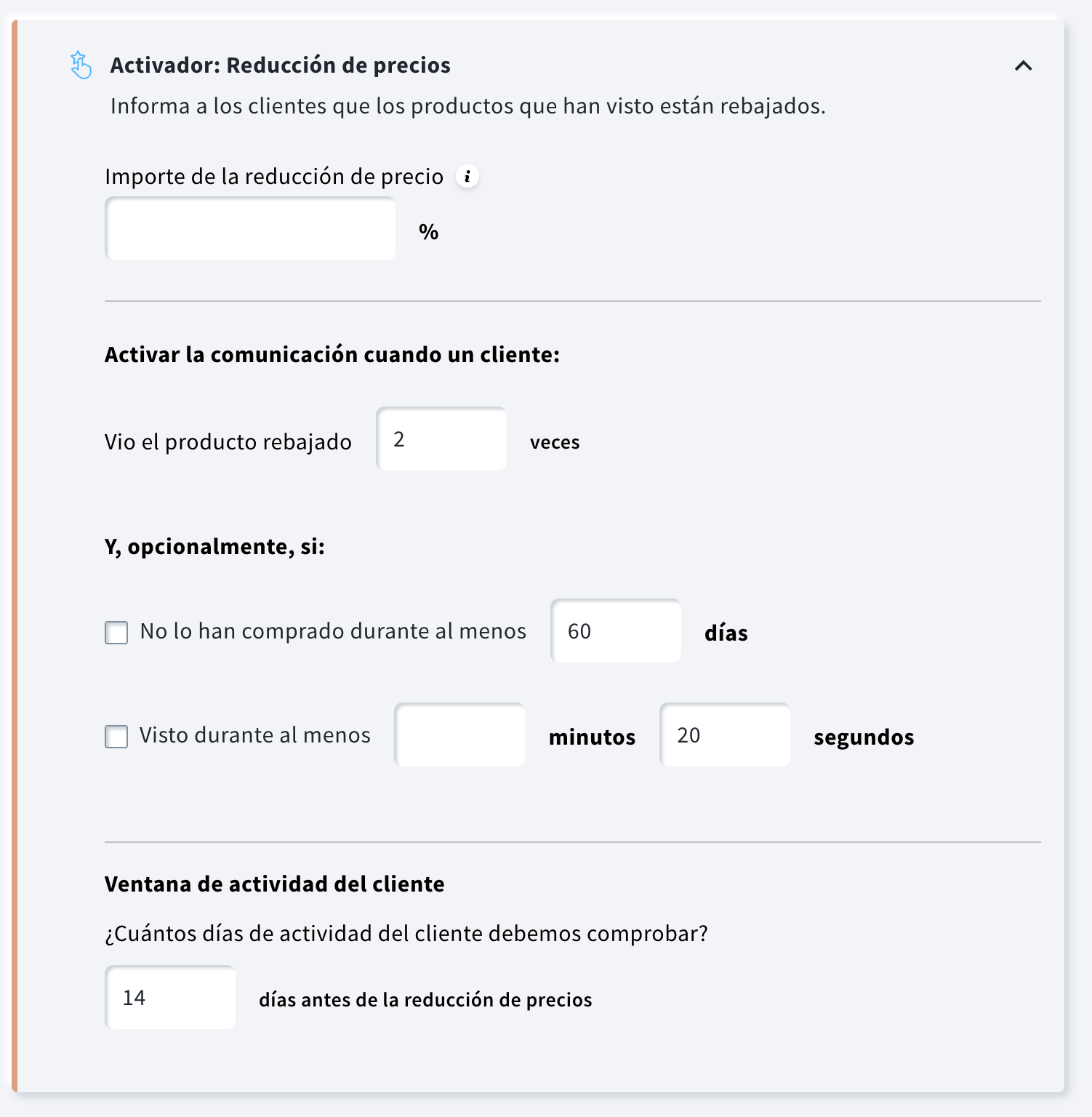The height and width of the screenshot is (1117, 1092).
Task: Click the 'Importe de la reducción de precio' label
Action: pyautogui.click(x=274, y=177)
